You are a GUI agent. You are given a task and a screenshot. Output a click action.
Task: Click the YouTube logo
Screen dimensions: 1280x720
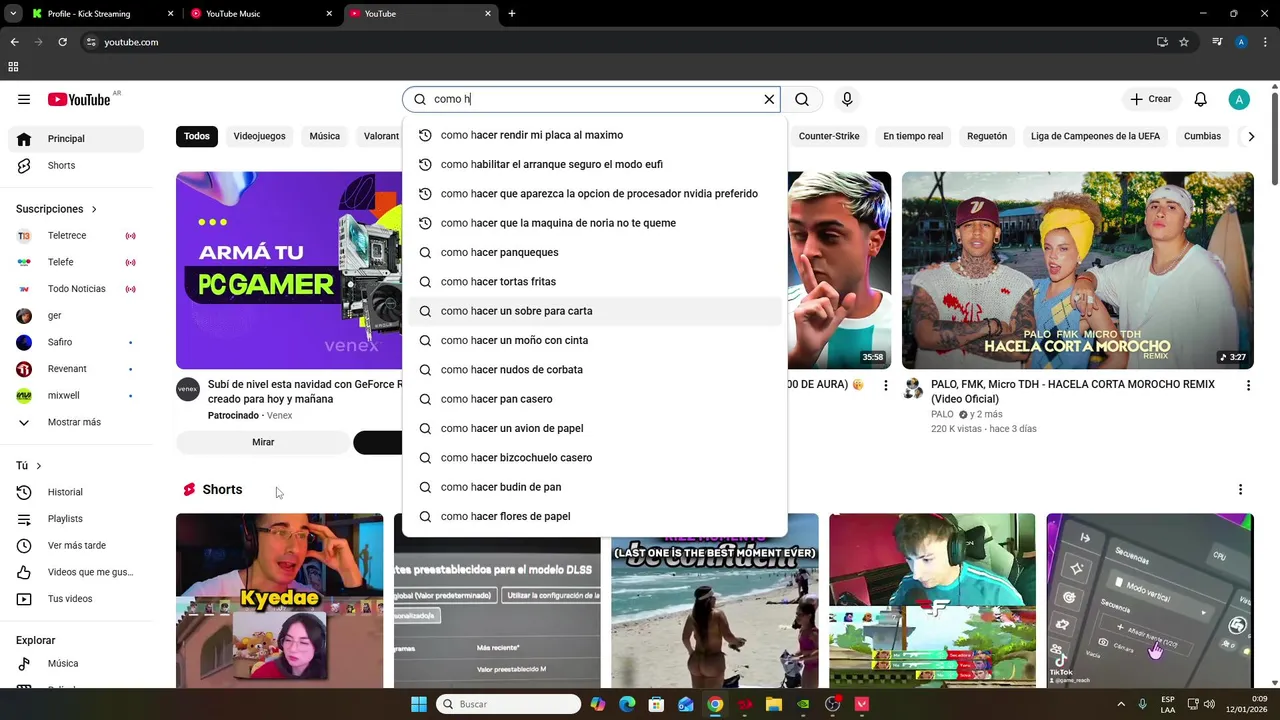click(x=79, y=99)
